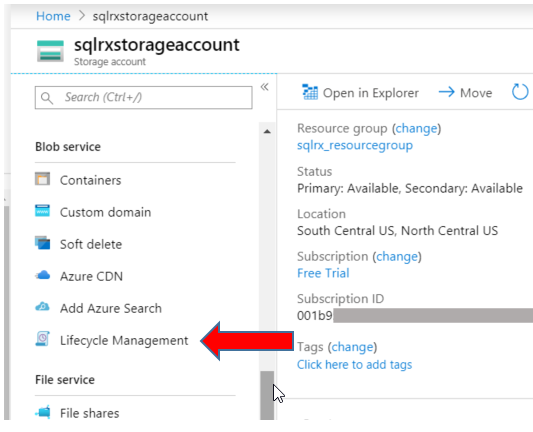Click Open in Explorer button
Screen dimensions: 533x432
(360, 92)
